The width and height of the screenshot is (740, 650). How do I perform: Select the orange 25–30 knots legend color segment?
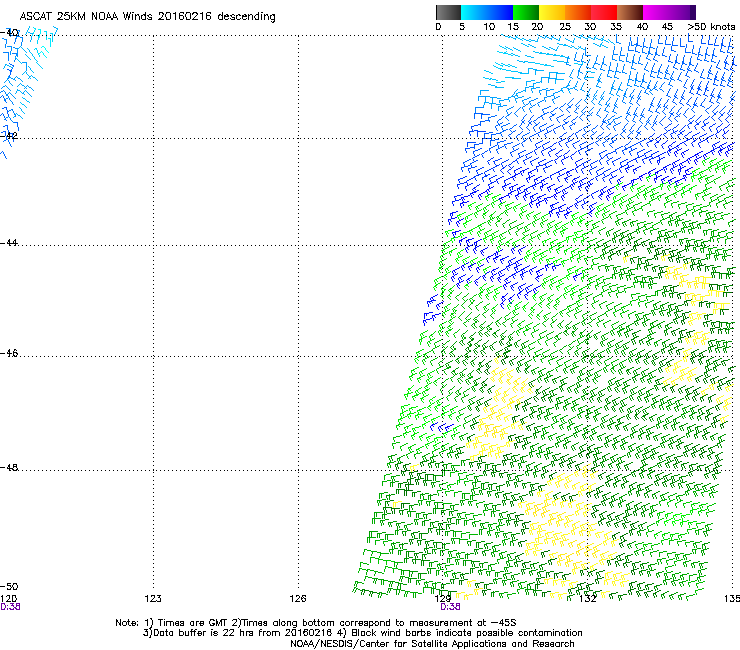tap(578, 12)
